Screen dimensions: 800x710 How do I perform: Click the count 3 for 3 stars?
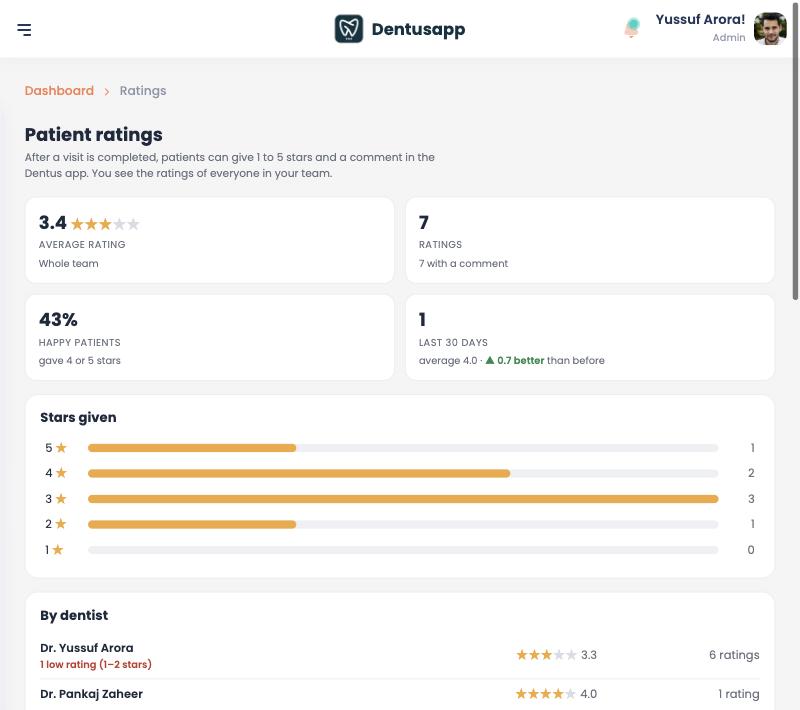[751, 499]
